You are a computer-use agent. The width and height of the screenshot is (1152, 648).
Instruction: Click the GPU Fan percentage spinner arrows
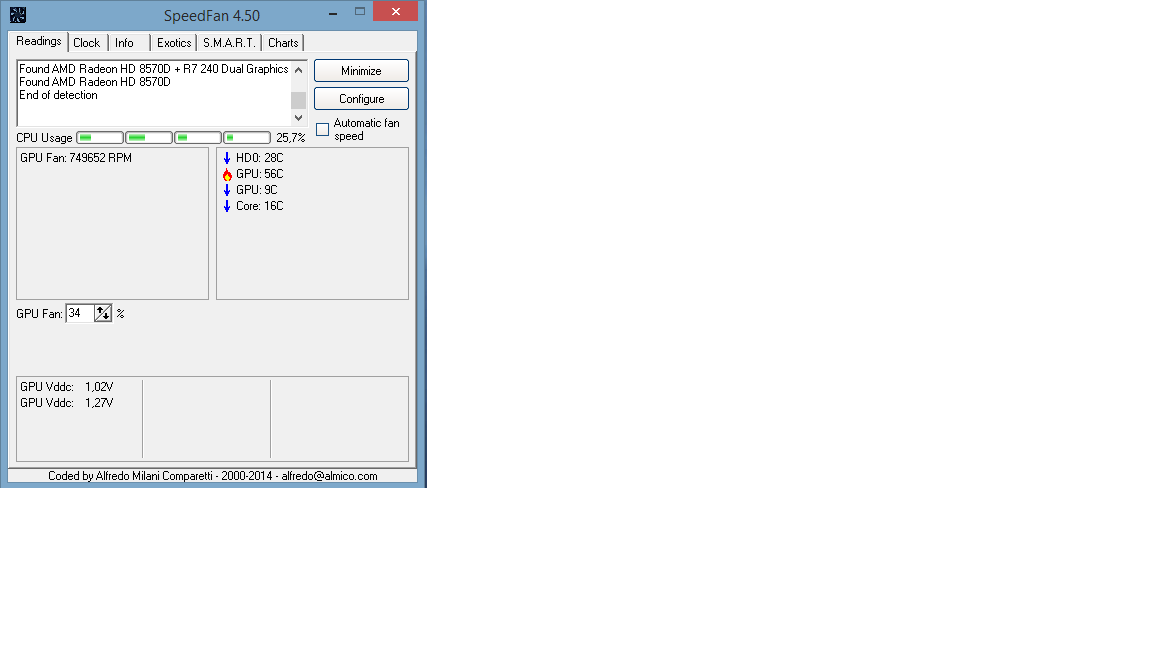[x=103, y=314]
